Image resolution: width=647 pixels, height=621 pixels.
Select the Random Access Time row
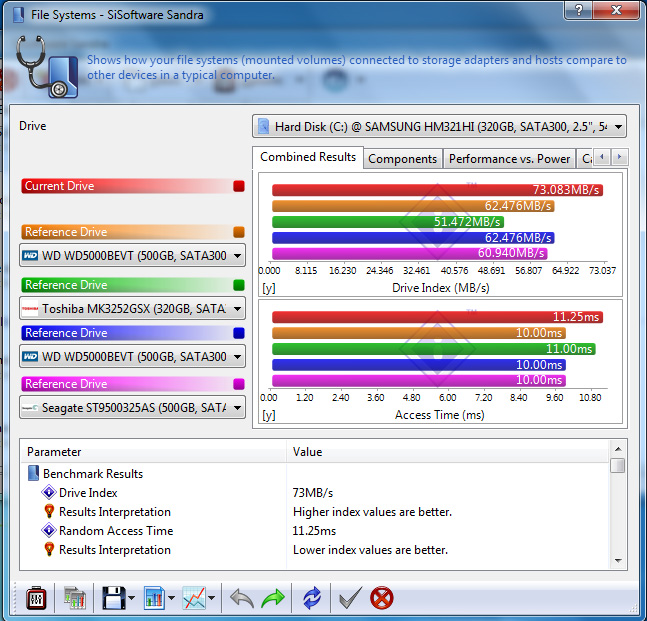[315, 530]
